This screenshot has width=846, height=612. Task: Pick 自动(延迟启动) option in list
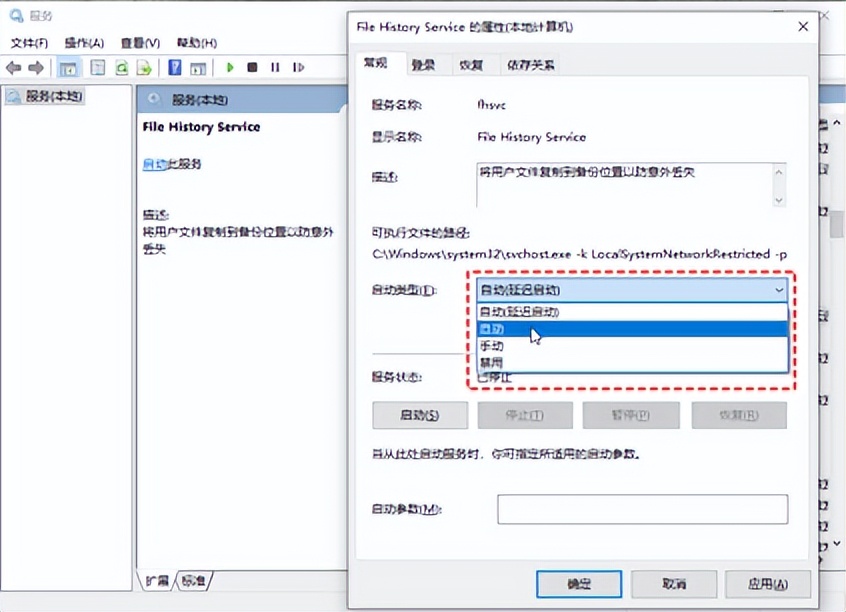(x=632, y=312)
